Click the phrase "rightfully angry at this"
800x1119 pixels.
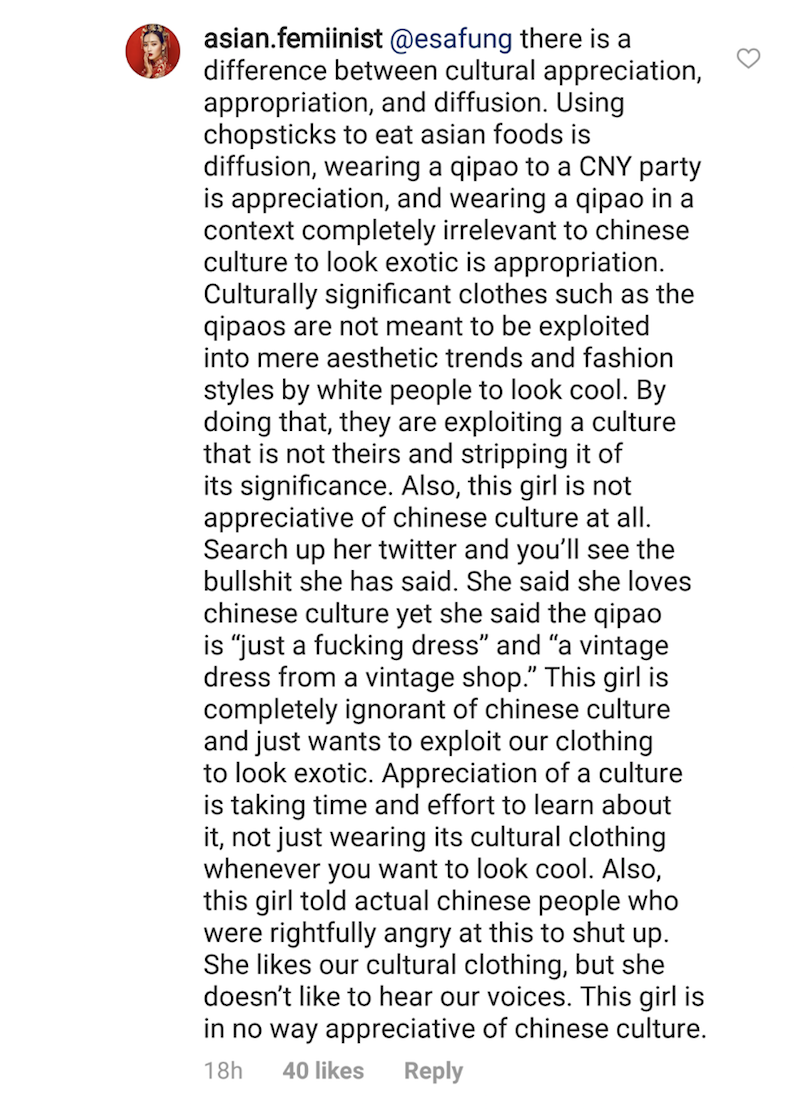414,933
